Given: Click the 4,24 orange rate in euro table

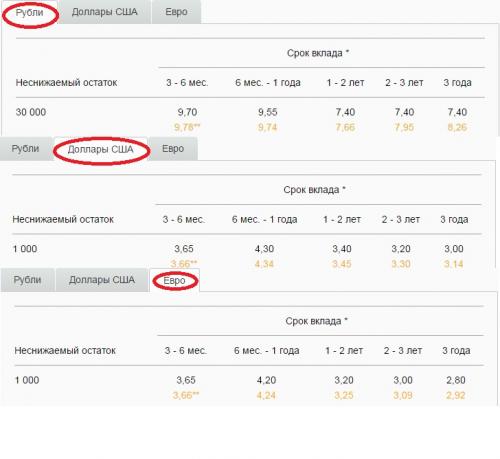Looking at the screenshot, I should [x=266, y=396].
